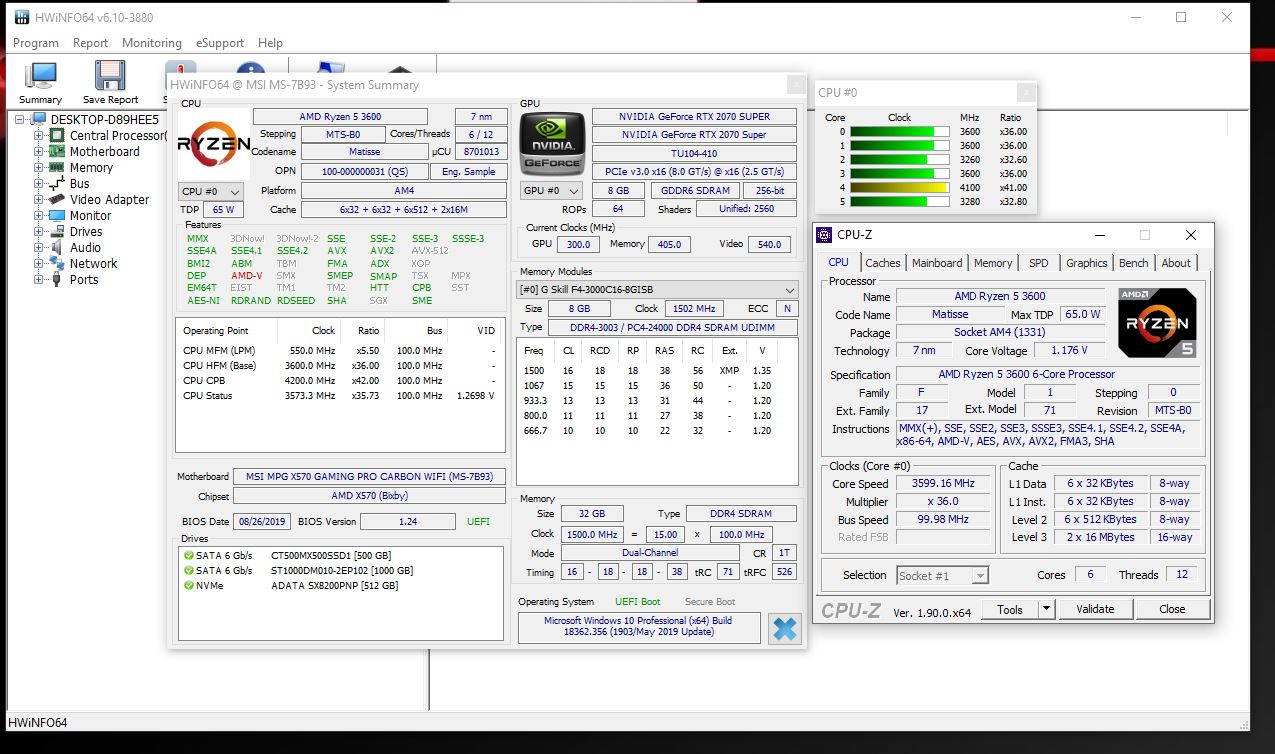This screenshot has height=754, width=1275.
Task: Click the Core 0 clock bar
Action: (x=899, y=131)
